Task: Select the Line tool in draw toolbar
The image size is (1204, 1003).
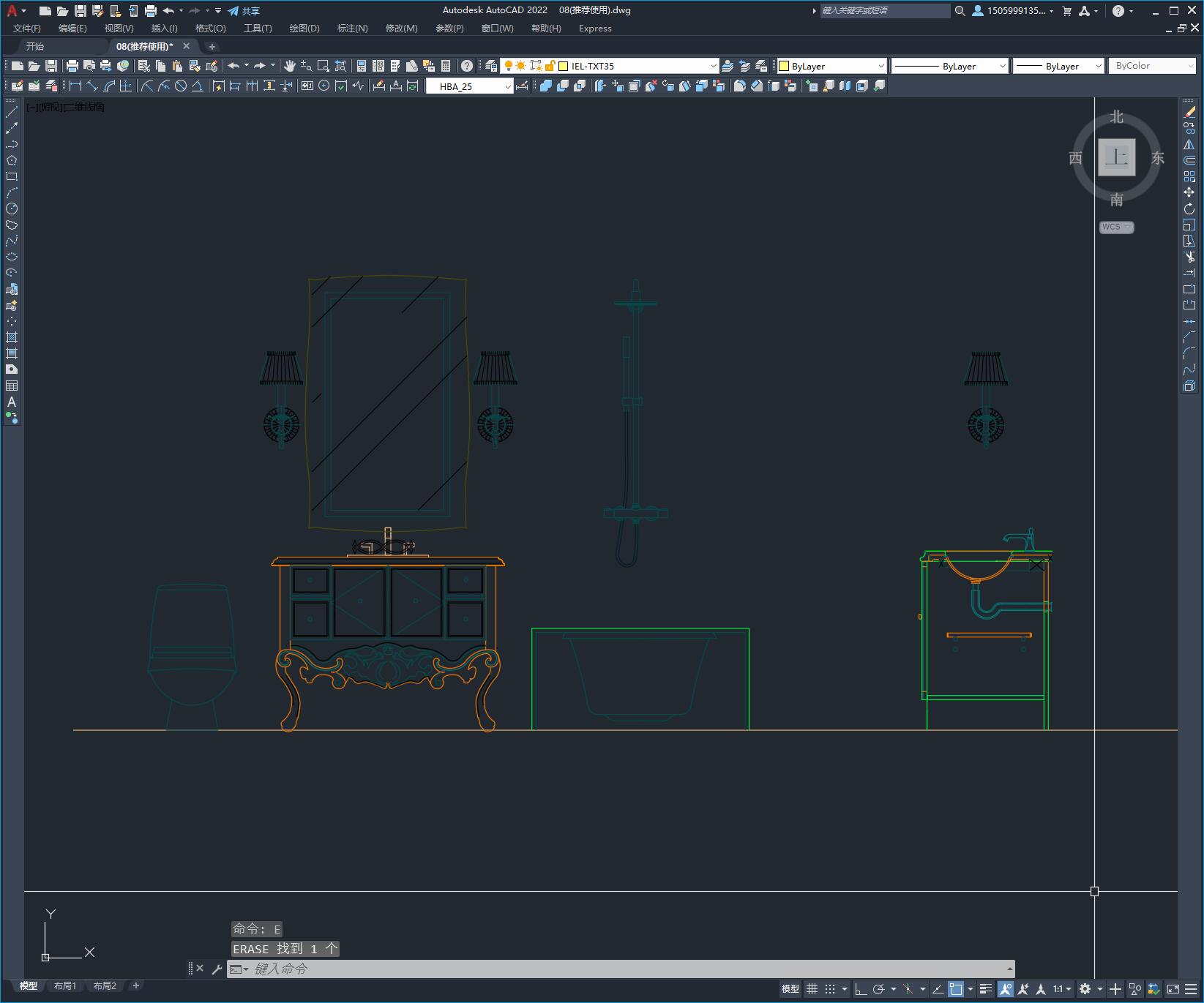Action: click(12, 112)
